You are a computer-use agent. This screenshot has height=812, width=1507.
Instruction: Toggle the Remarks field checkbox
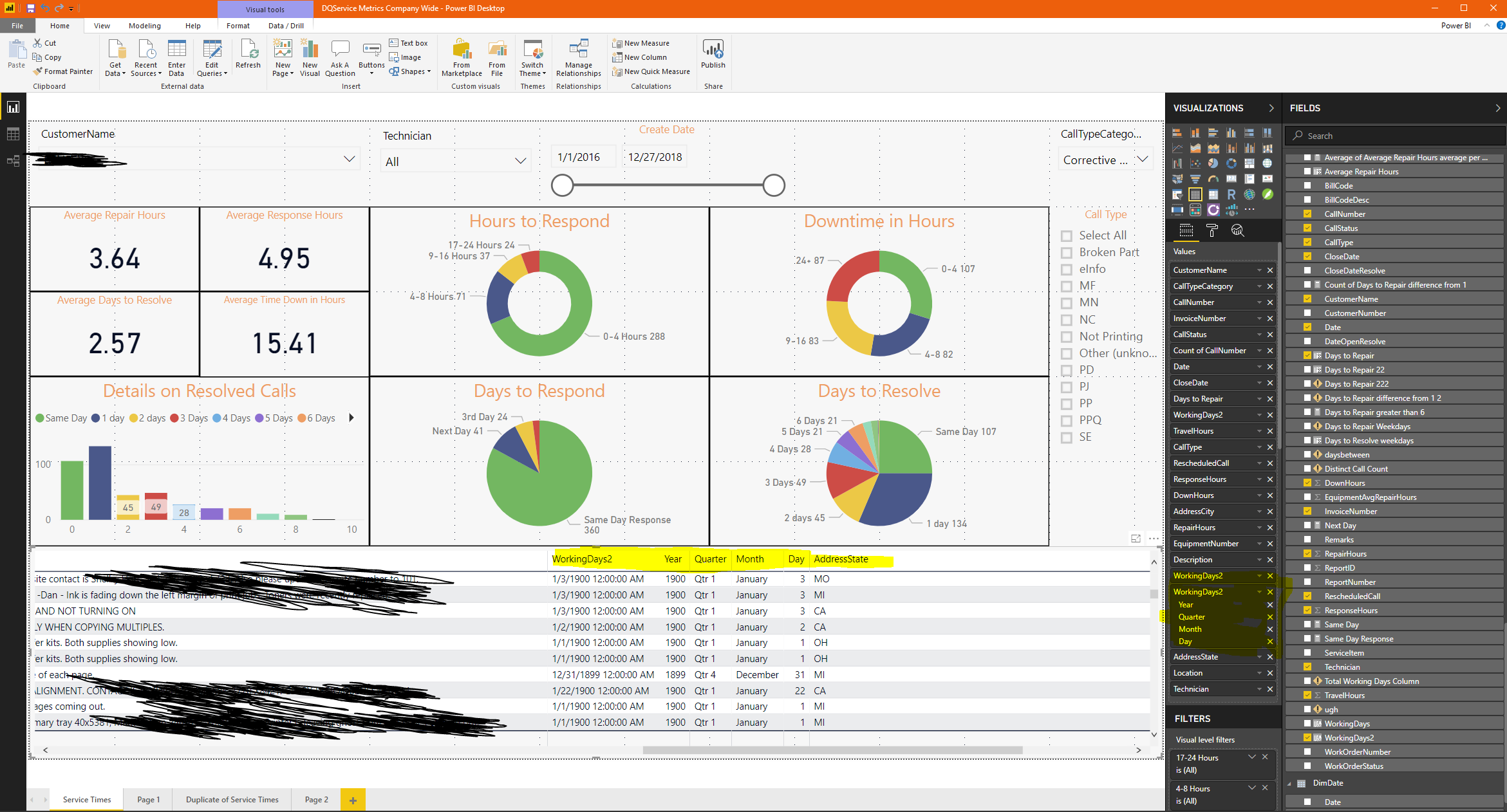point(1307,539)
